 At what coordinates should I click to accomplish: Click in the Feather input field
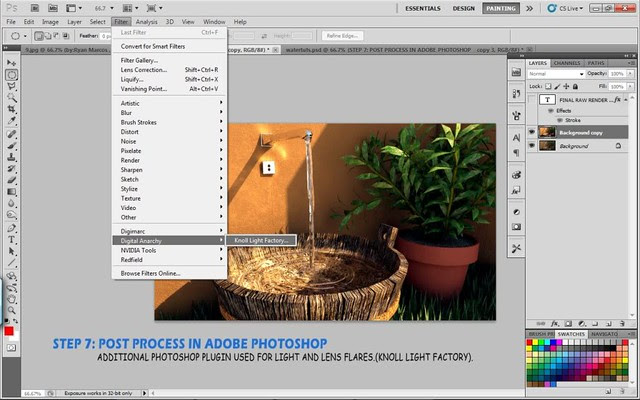pos(106,36)
